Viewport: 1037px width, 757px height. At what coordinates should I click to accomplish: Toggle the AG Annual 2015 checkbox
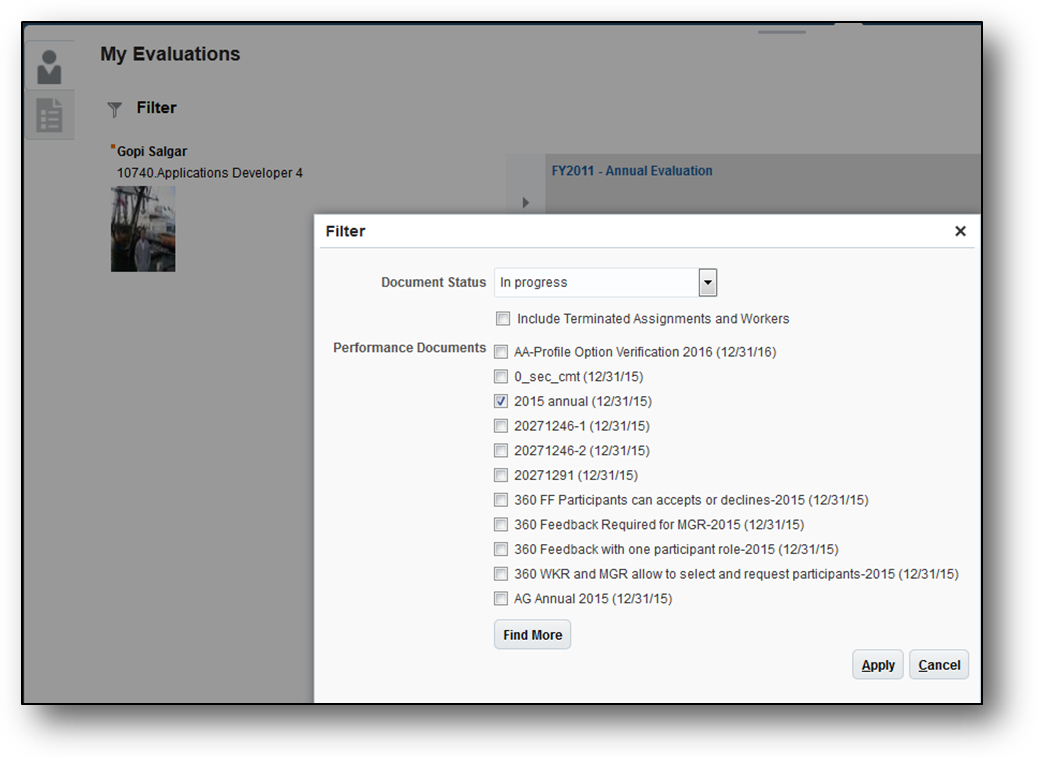501,599
